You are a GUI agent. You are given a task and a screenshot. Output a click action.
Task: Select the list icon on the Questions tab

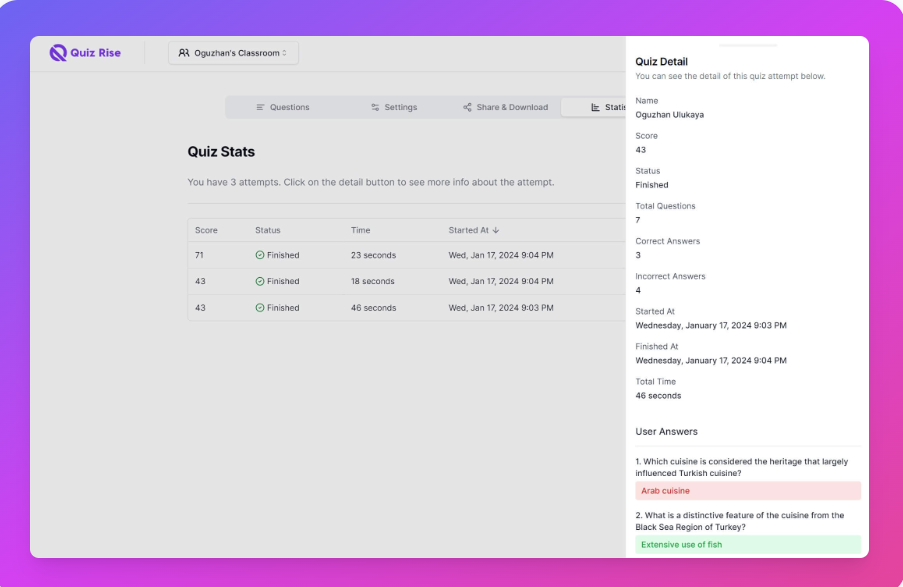(258, 107)
